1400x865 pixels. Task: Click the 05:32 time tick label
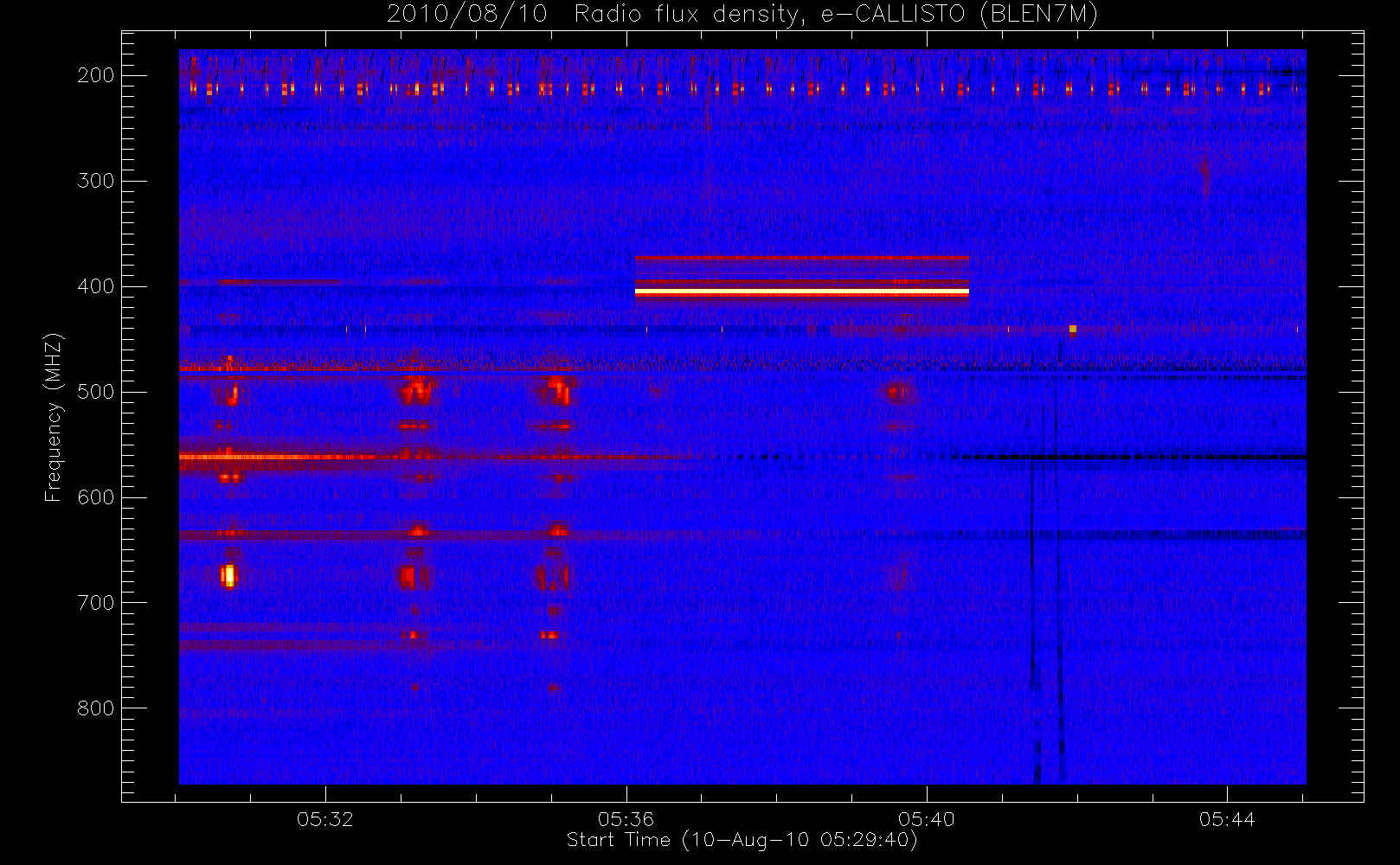tap(325, 819)
